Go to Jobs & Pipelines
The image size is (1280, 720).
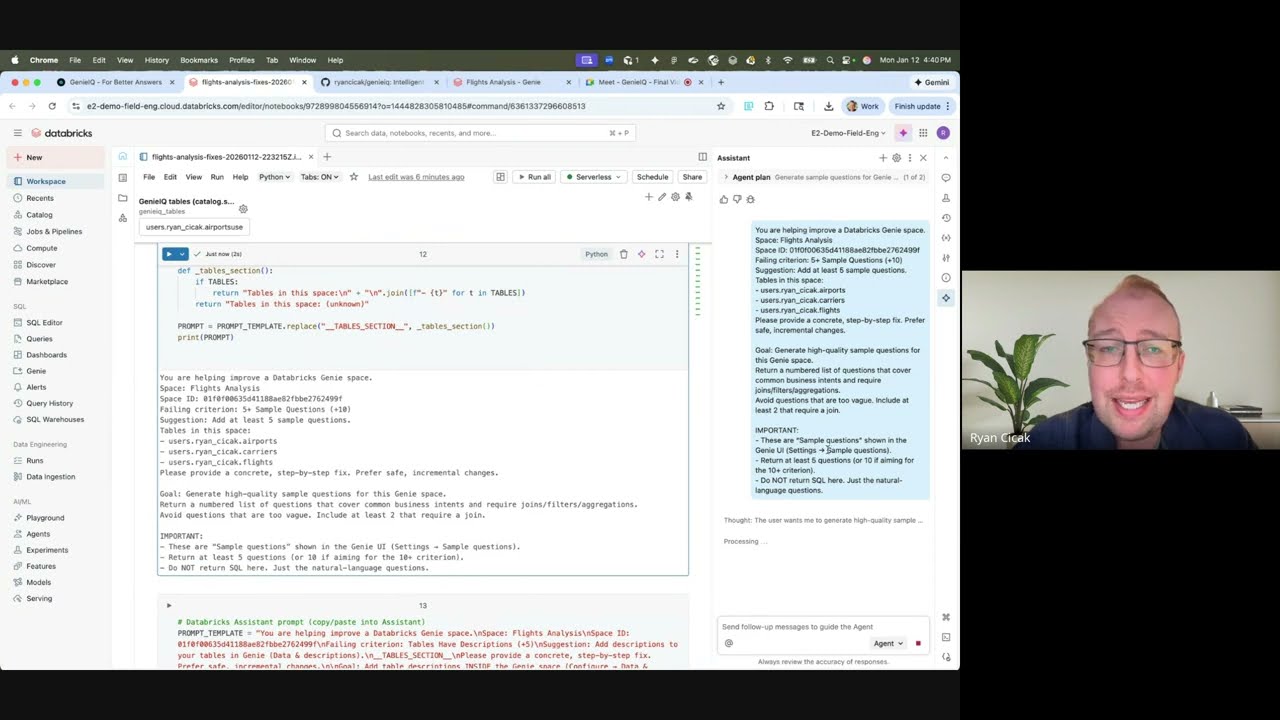pos(56,231)
